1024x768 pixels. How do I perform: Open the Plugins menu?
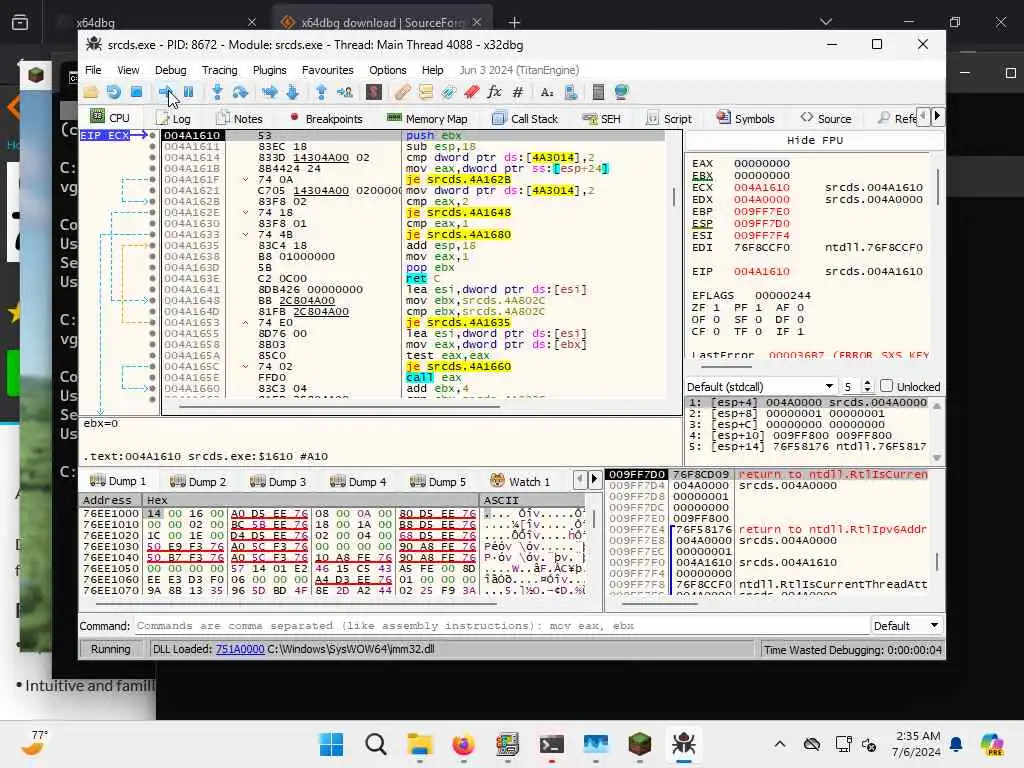[269, 70]
